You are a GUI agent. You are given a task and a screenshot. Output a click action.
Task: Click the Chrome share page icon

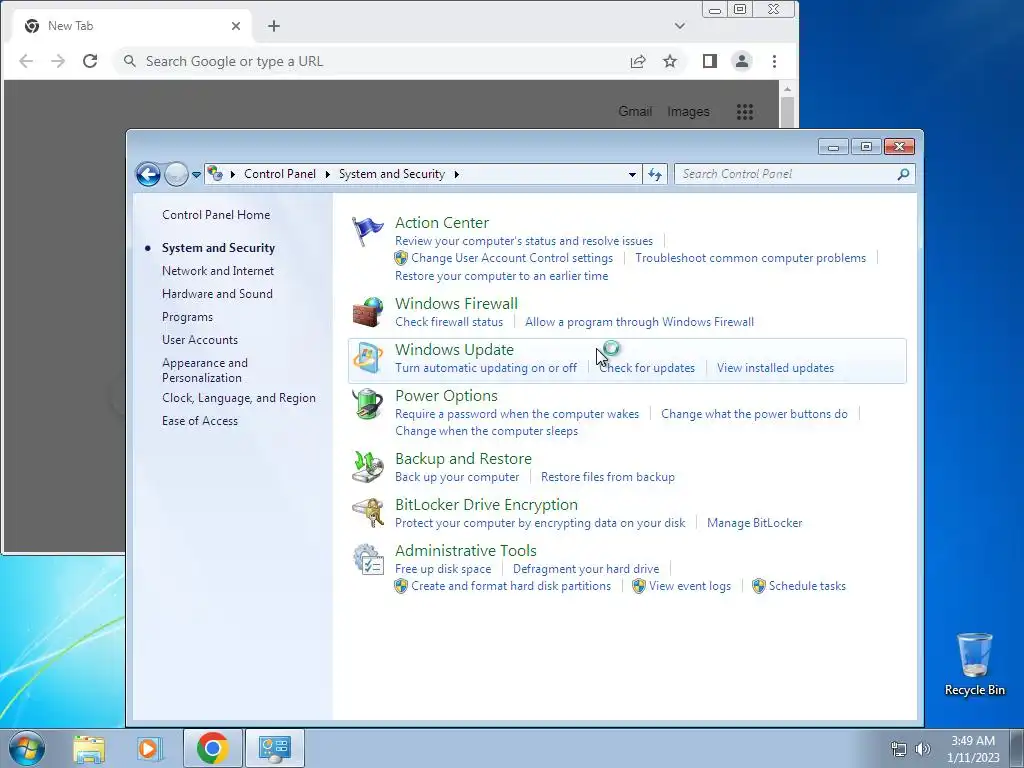pyautogui.click(x=638, y=61)
